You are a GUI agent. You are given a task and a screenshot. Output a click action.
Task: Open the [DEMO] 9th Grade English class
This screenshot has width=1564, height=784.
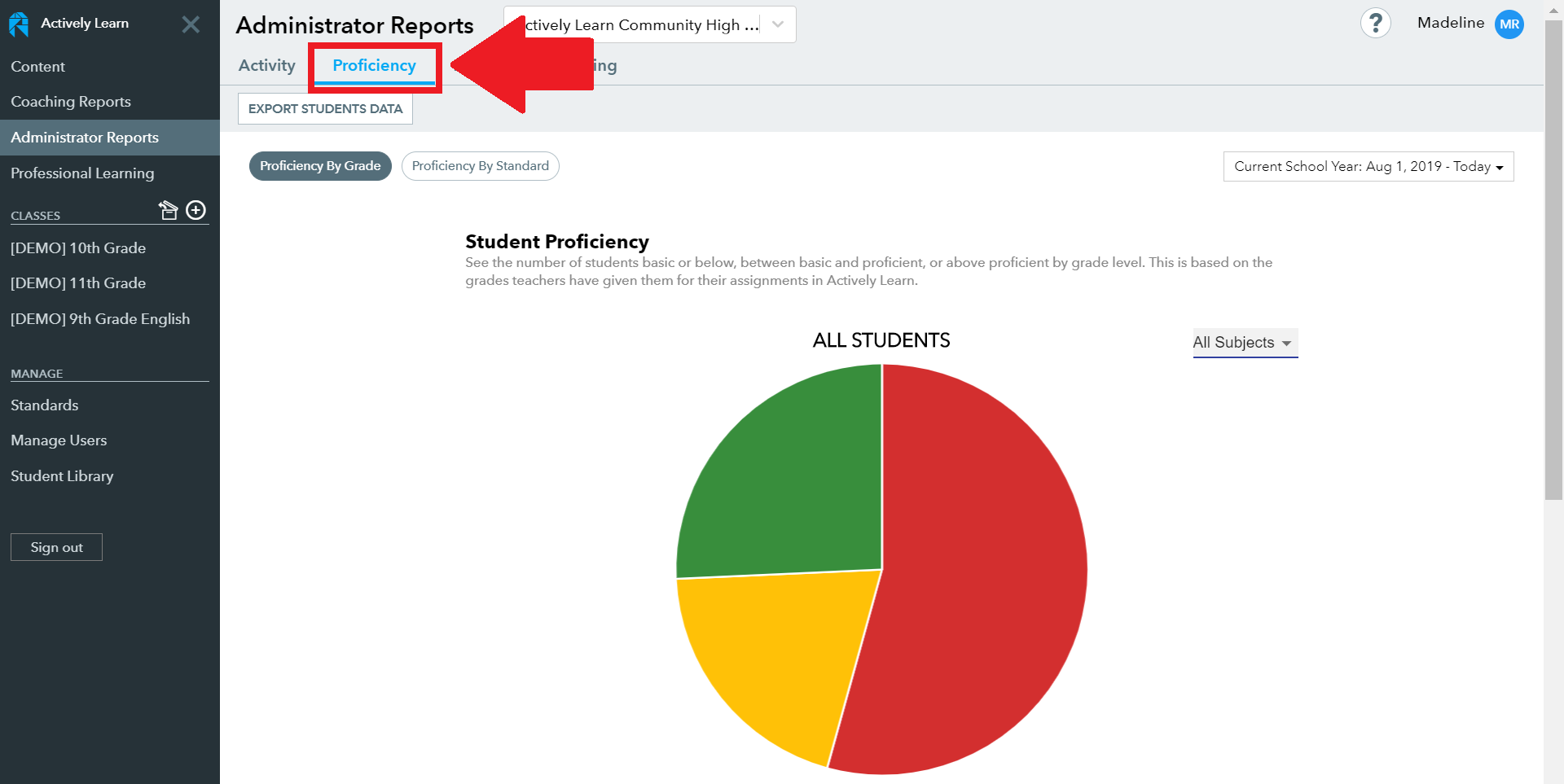click(100, 318)
